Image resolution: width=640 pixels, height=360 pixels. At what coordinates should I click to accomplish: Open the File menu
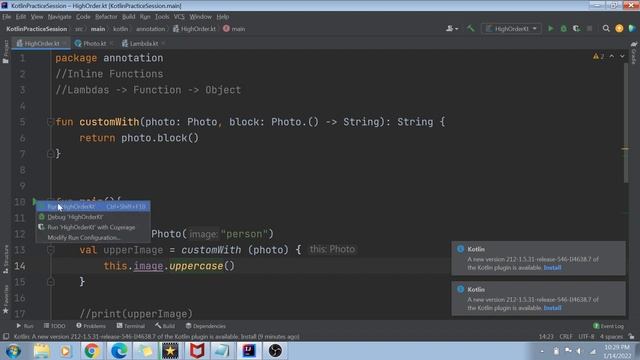(x=7, y=17)
